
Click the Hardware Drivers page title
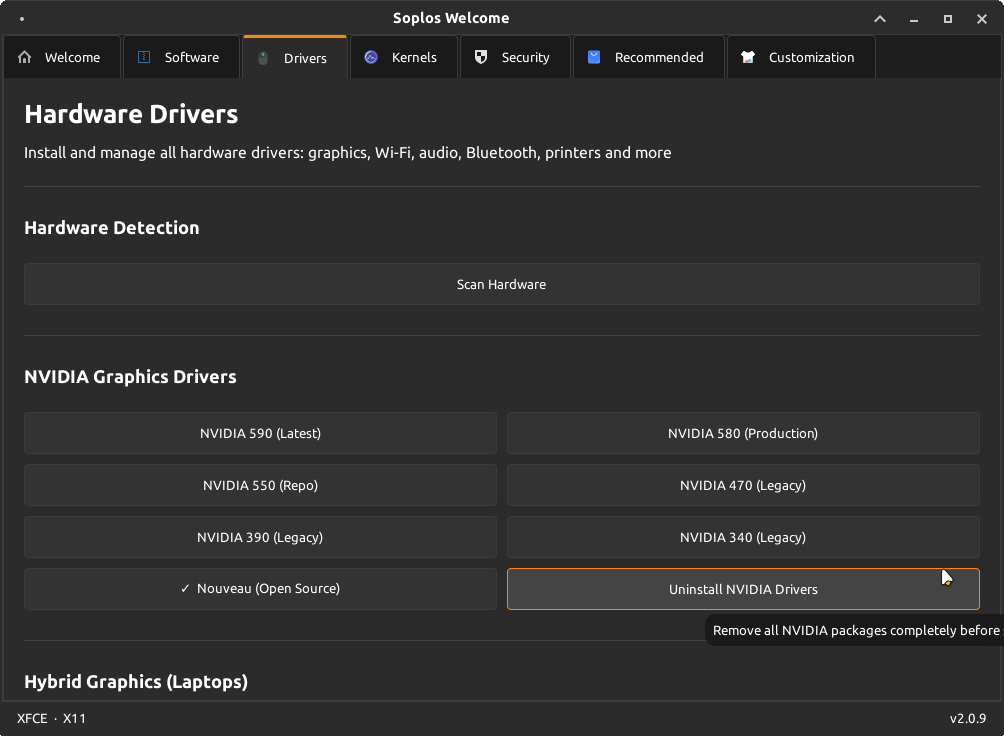point(131,114)
